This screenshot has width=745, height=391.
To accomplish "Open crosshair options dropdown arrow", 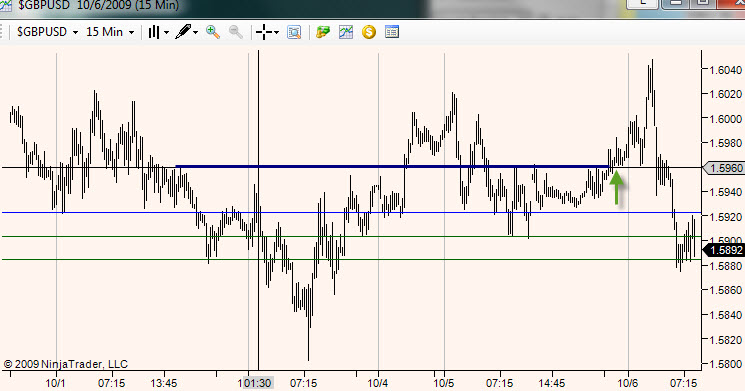I will click(277, 33).
